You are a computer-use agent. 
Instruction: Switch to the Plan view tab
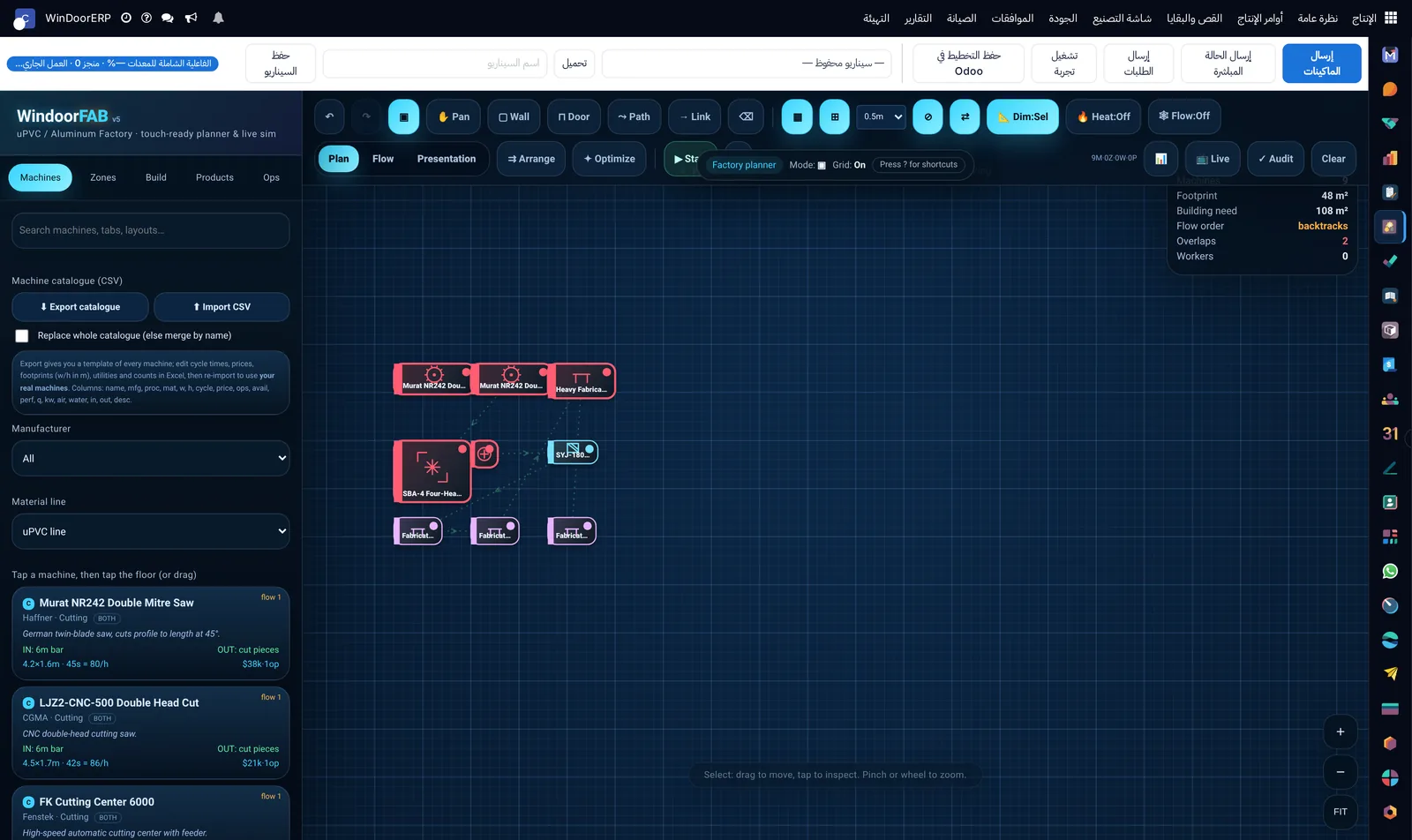339,159
